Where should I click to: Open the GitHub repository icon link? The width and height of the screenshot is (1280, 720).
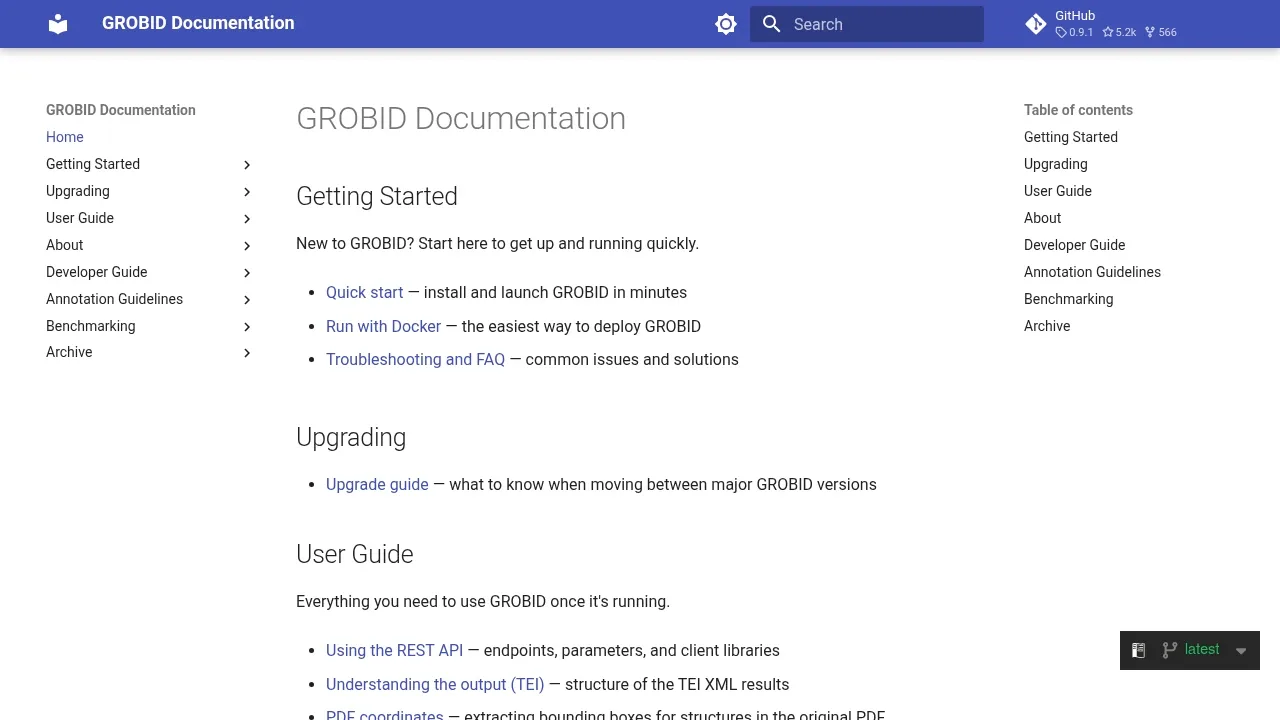[x=1036, y=24]
